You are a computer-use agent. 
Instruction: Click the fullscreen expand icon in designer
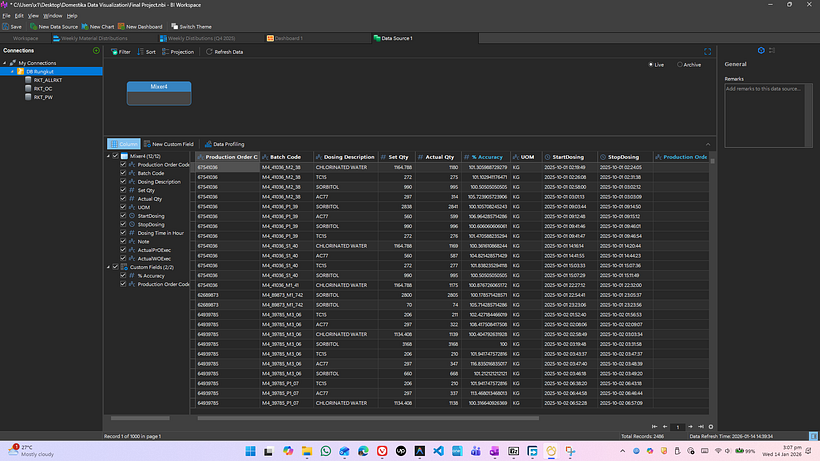(x=708, y=51)
